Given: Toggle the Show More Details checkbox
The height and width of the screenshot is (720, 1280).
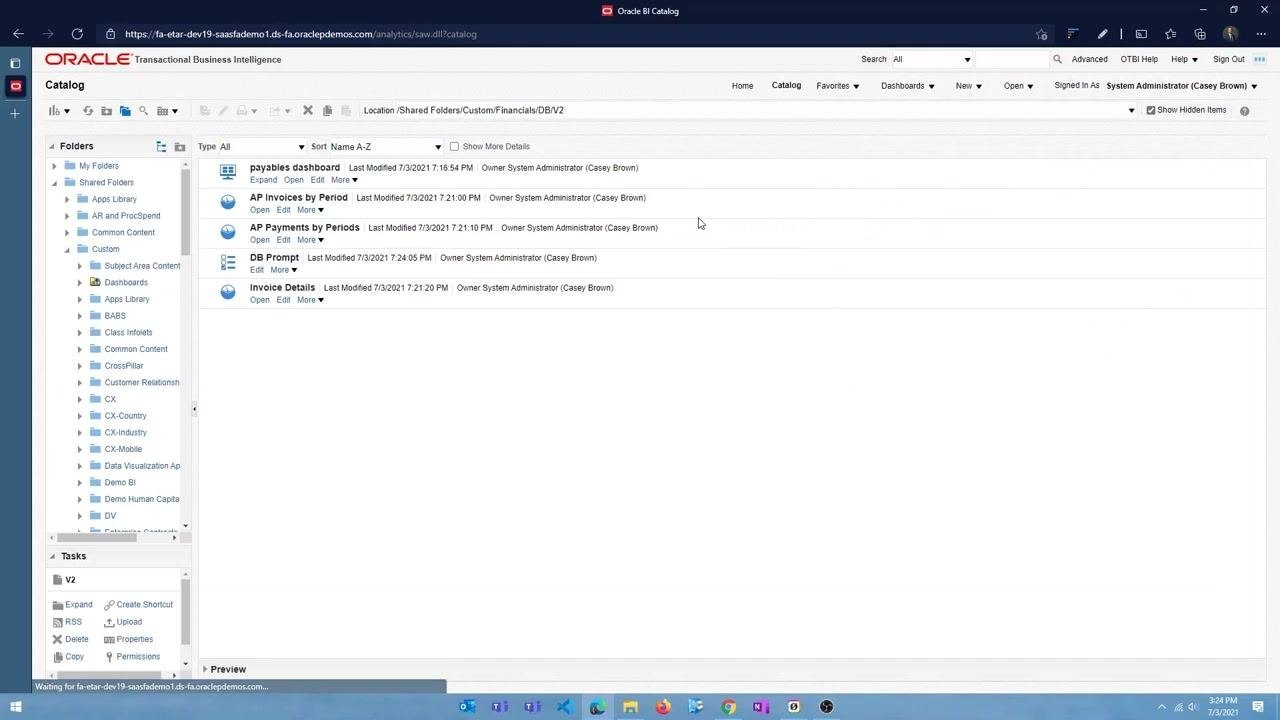Looking at the screenshot, I should pyautogui.click(x=454, y=147).
